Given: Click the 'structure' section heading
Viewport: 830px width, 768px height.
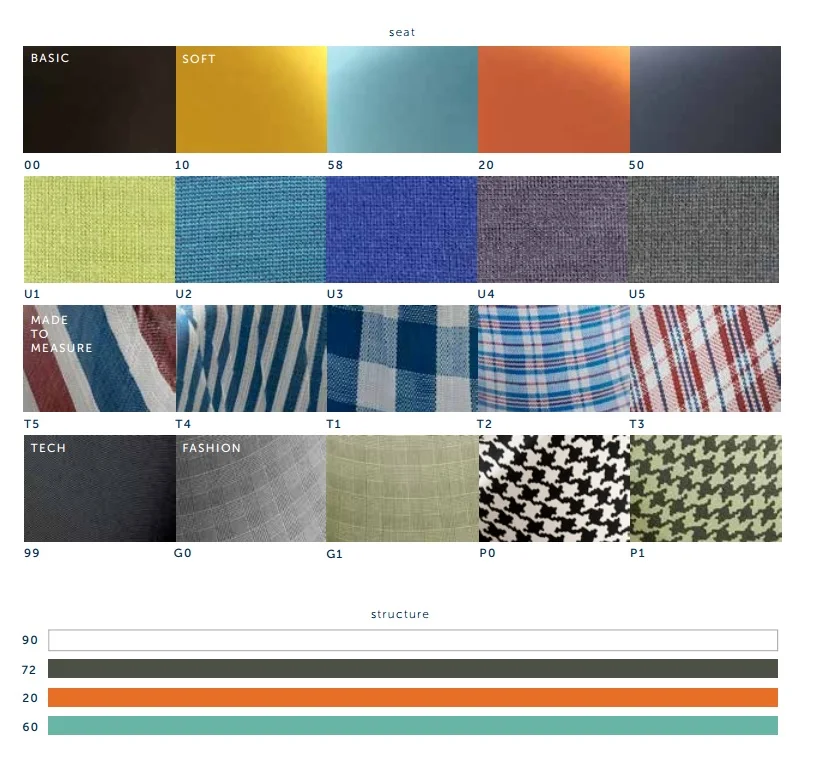Looking at the screenshot, I should pyautogui.click(x=400, y=614).
